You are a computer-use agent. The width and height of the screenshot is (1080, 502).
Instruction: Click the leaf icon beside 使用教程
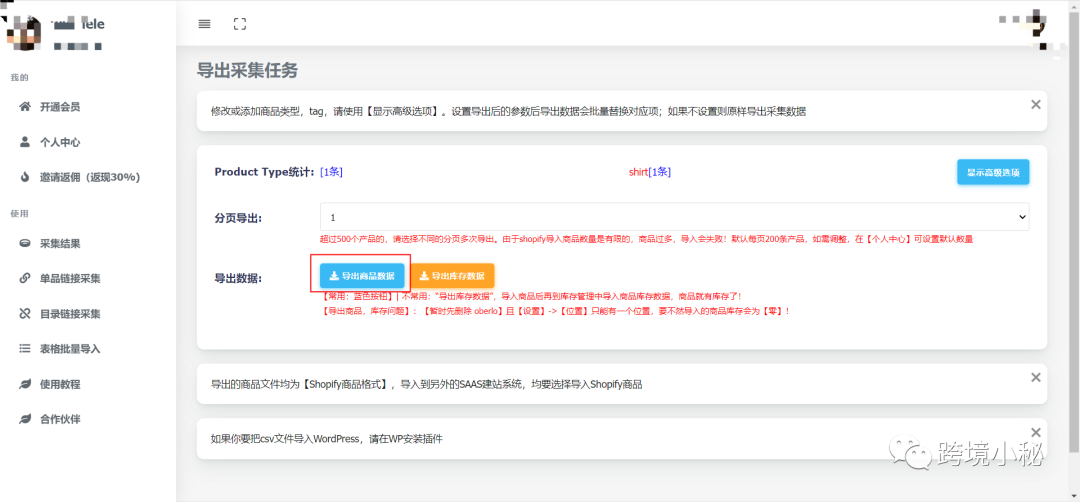point(25,384)
